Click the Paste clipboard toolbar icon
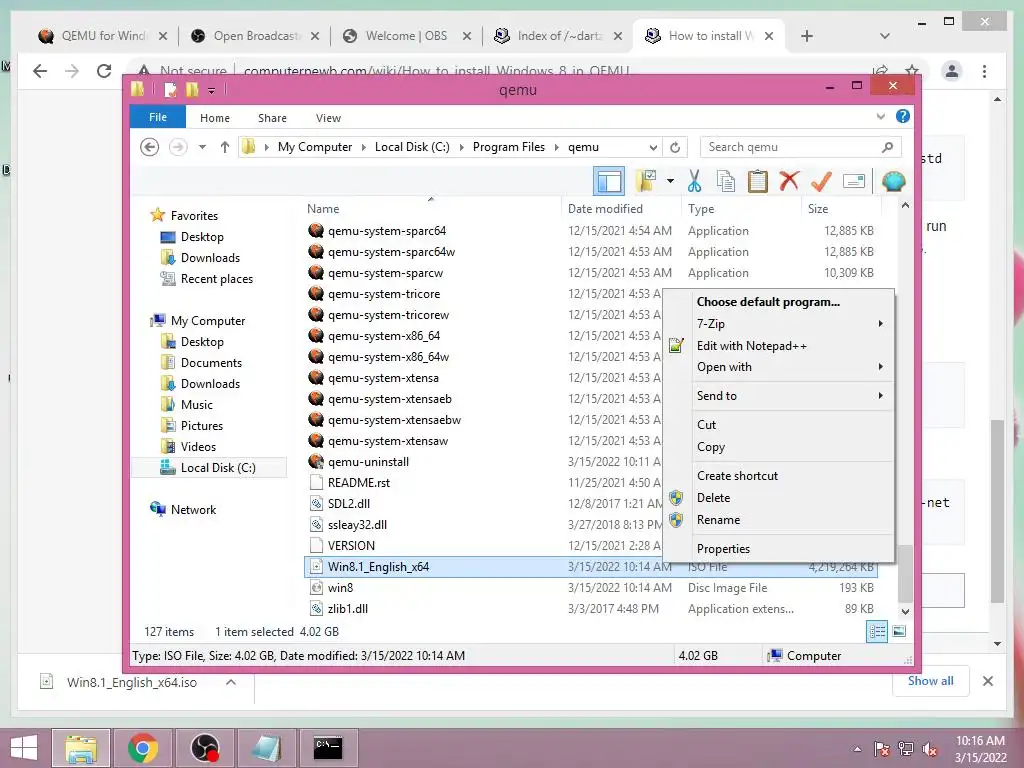The width and height of the screenshot is (1024, 768). 758,181
